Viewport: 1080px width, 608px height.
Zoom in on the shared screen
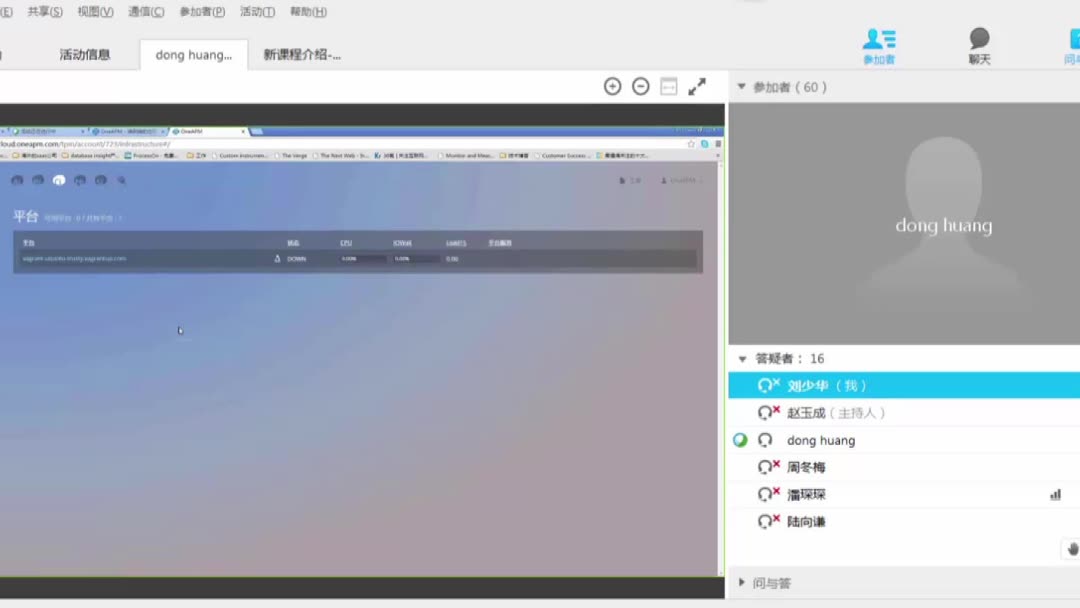(613, 86)
